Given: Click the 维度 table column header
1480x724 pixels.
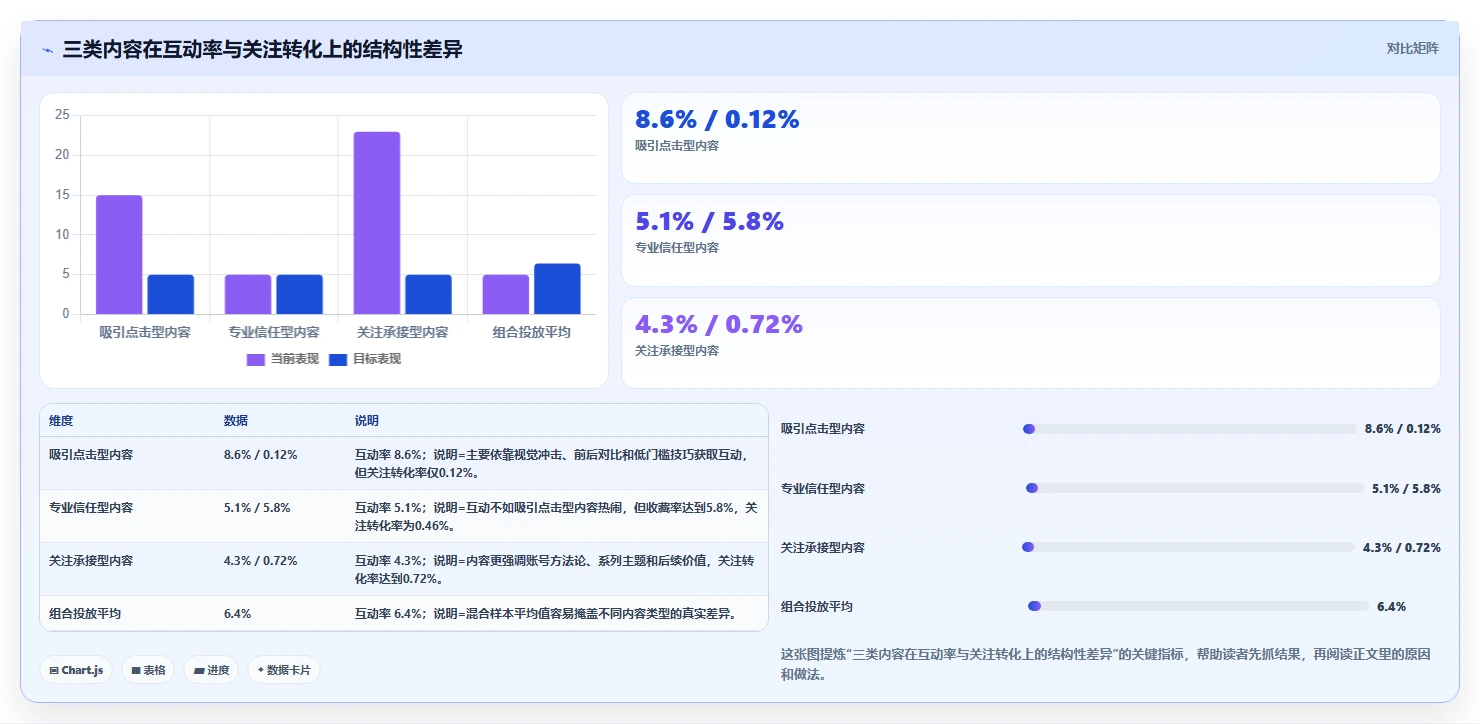Looking at the screenshot, I should coord(61,421).
